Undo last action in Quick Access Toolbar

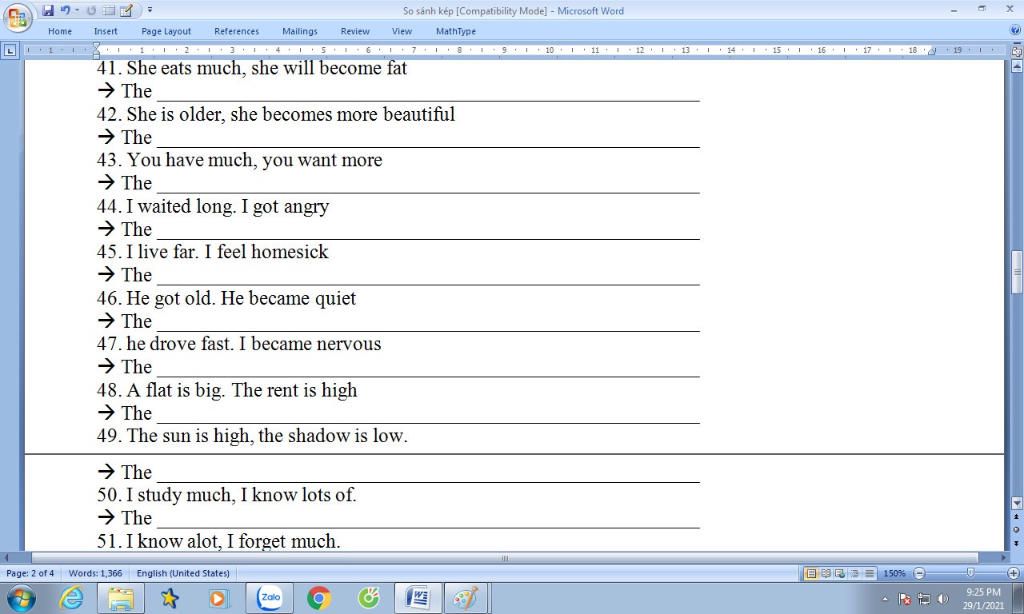coord(65,10)
